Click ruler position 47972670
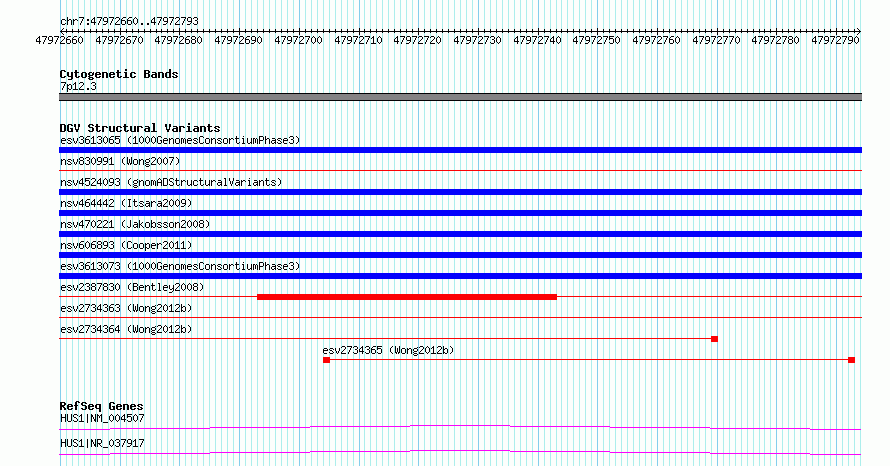This screenshot has height=466, width=890. coord(119,40)
